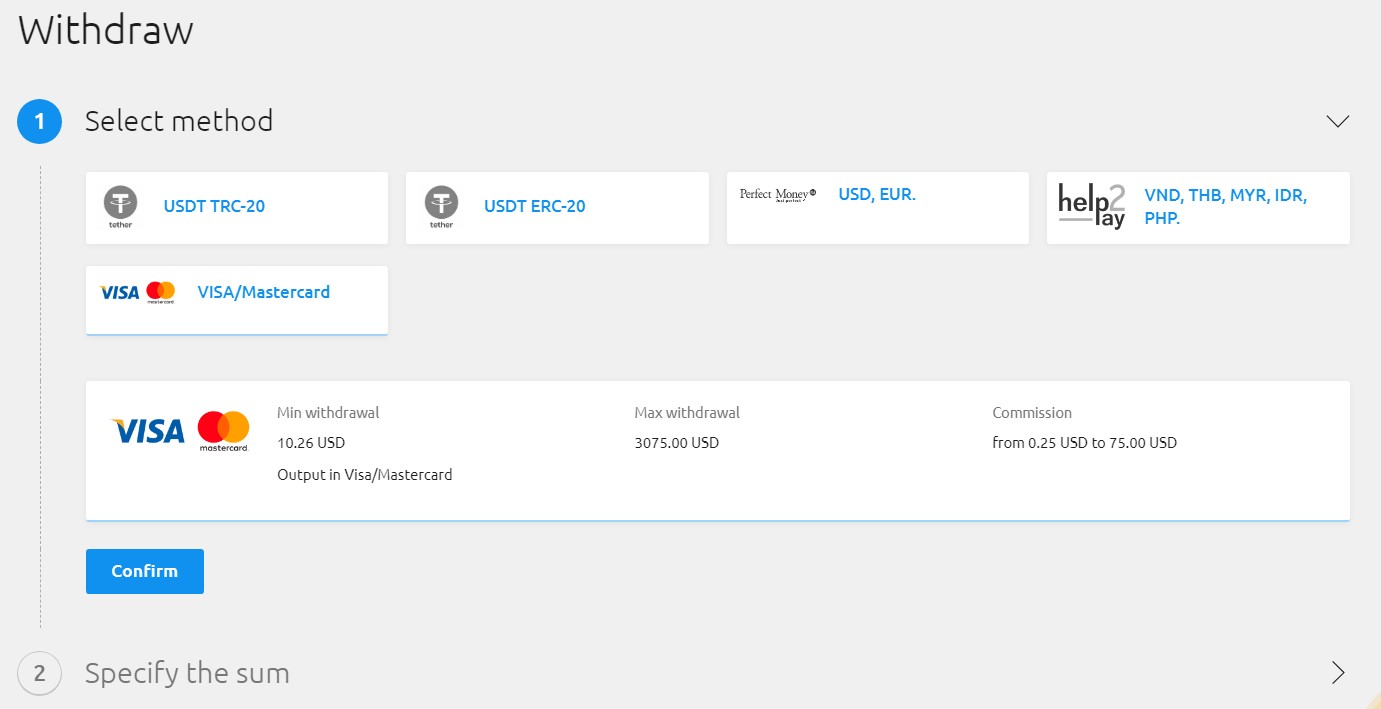Click the small VISA Mastercard logo in method card
The height and width of the screenshot is (709, 1381).
click(x=138, y=292)
